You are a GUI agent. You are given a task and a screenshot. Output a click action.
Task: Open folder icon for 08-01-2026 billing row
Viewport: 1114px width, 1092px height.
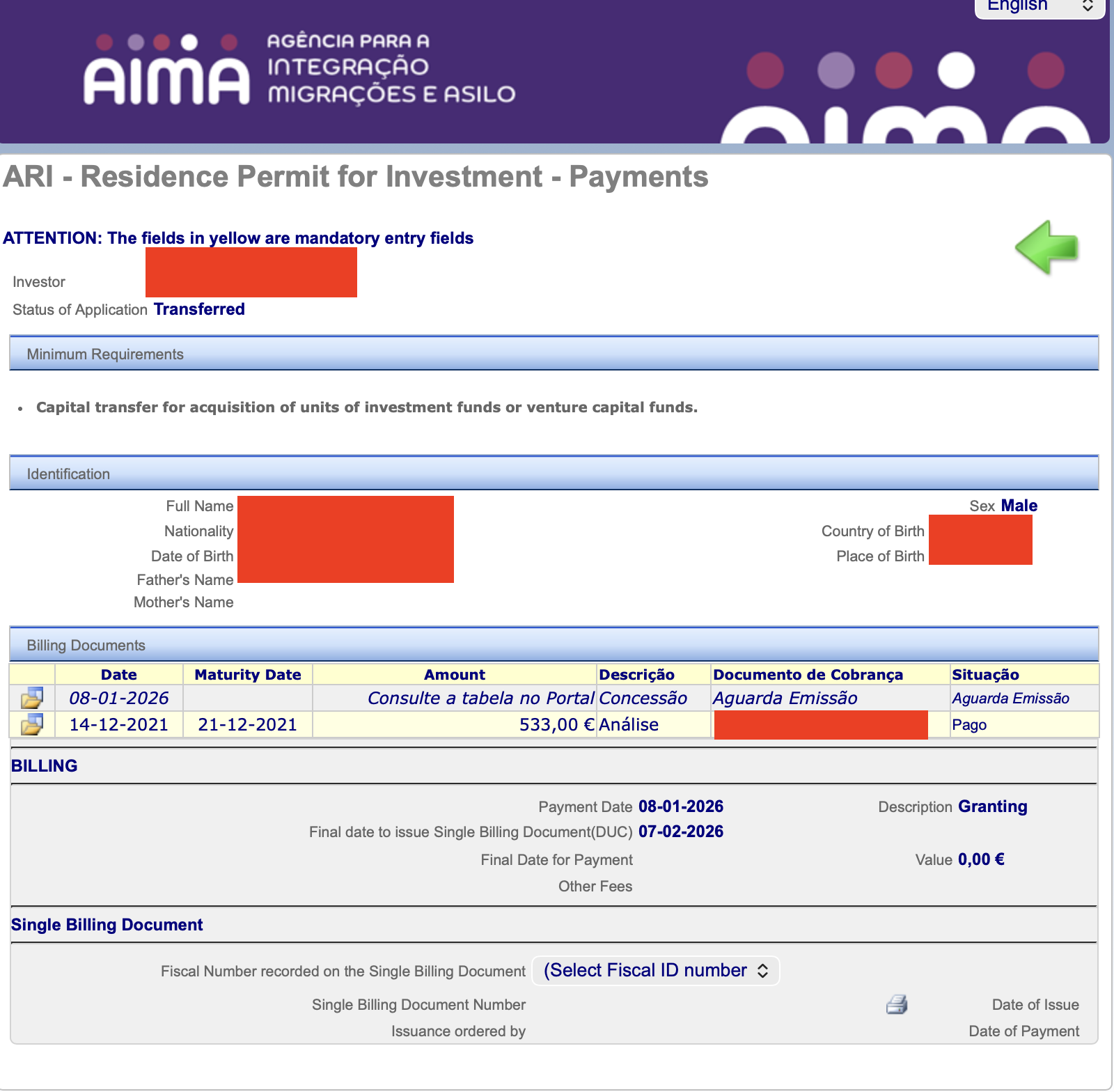tap(32, 698)
